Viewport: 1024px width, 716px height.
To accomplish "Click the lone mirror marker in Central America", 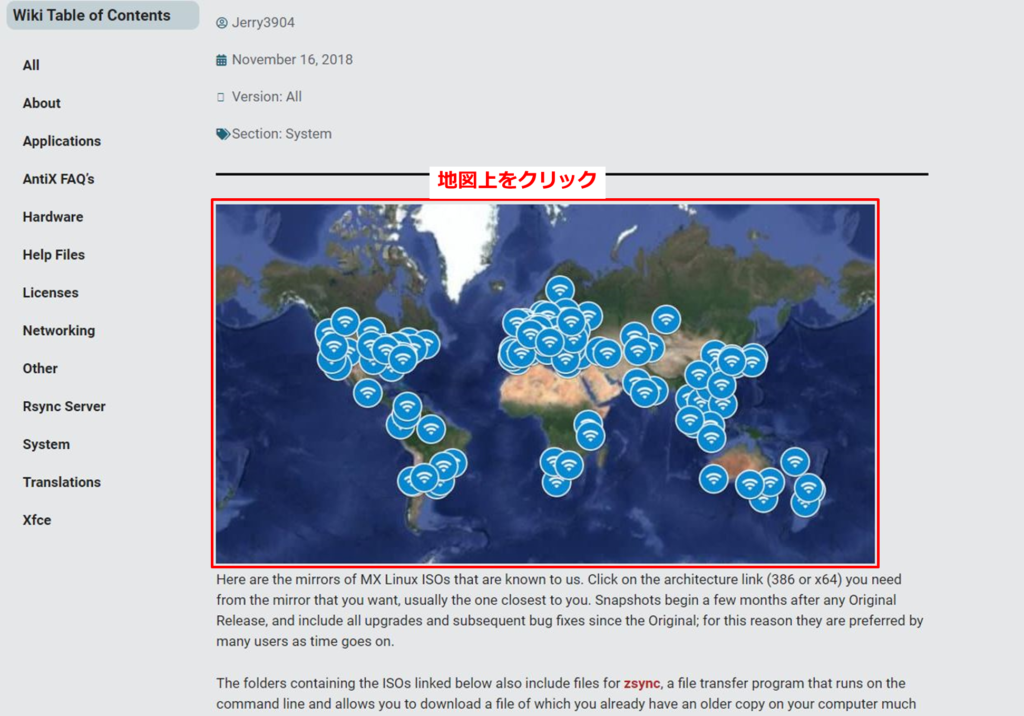I will (x=368, y=392).
